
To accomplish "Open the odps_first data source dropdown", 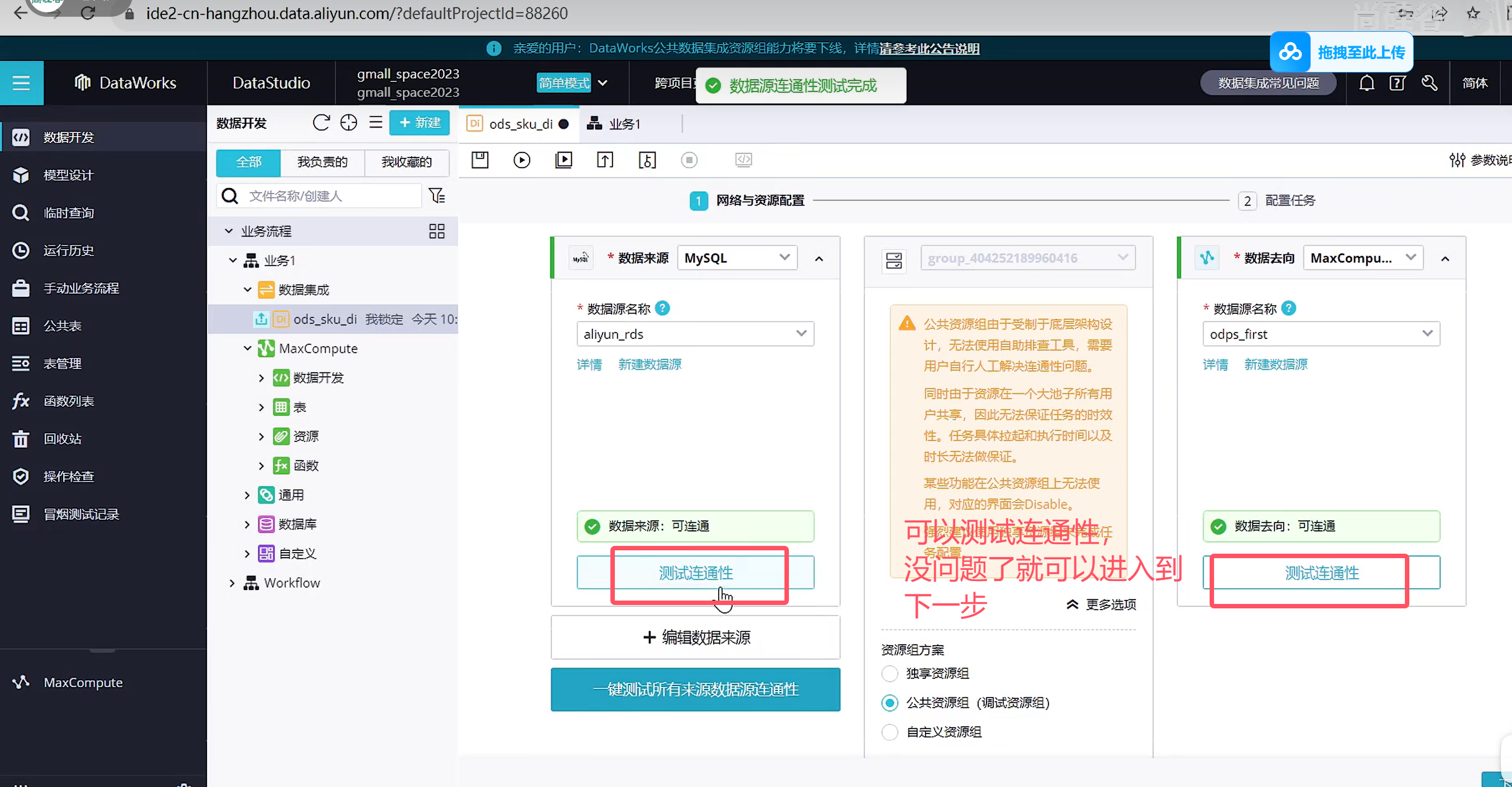I will pyautogui.click(x=1321, y=334).
